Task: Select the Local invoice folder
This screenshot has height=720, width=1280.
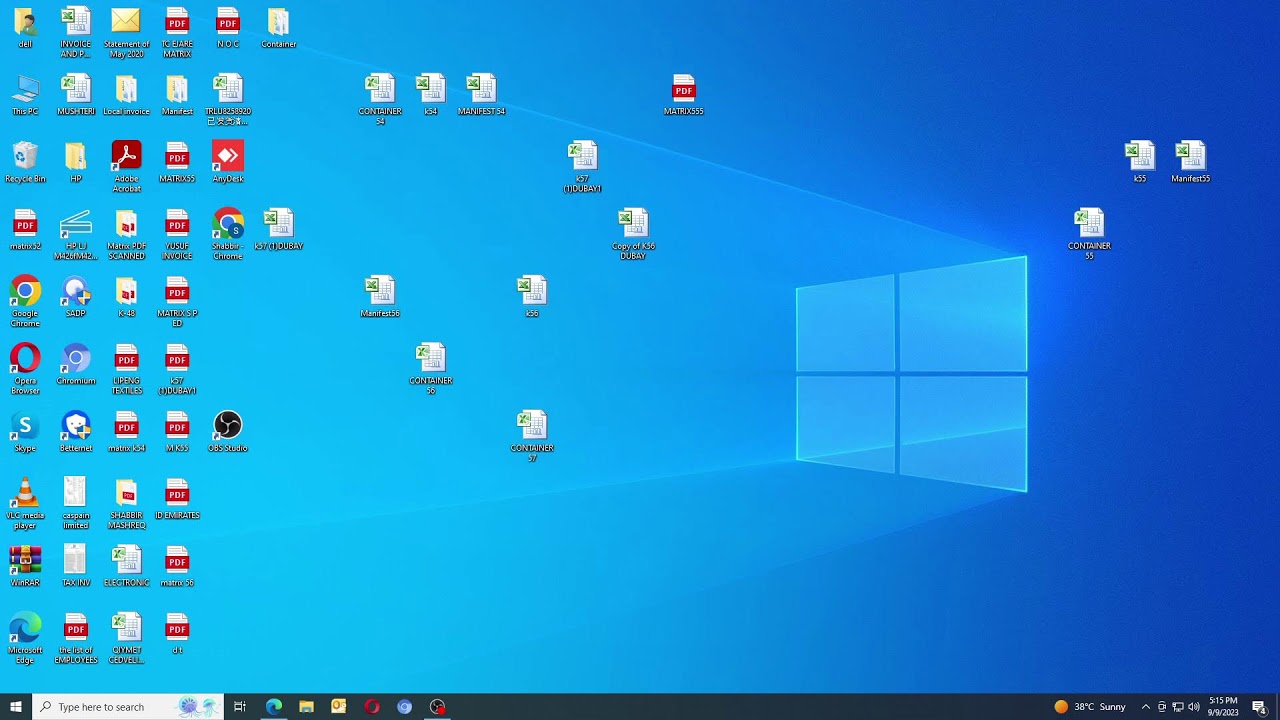Action: point(127,95)
